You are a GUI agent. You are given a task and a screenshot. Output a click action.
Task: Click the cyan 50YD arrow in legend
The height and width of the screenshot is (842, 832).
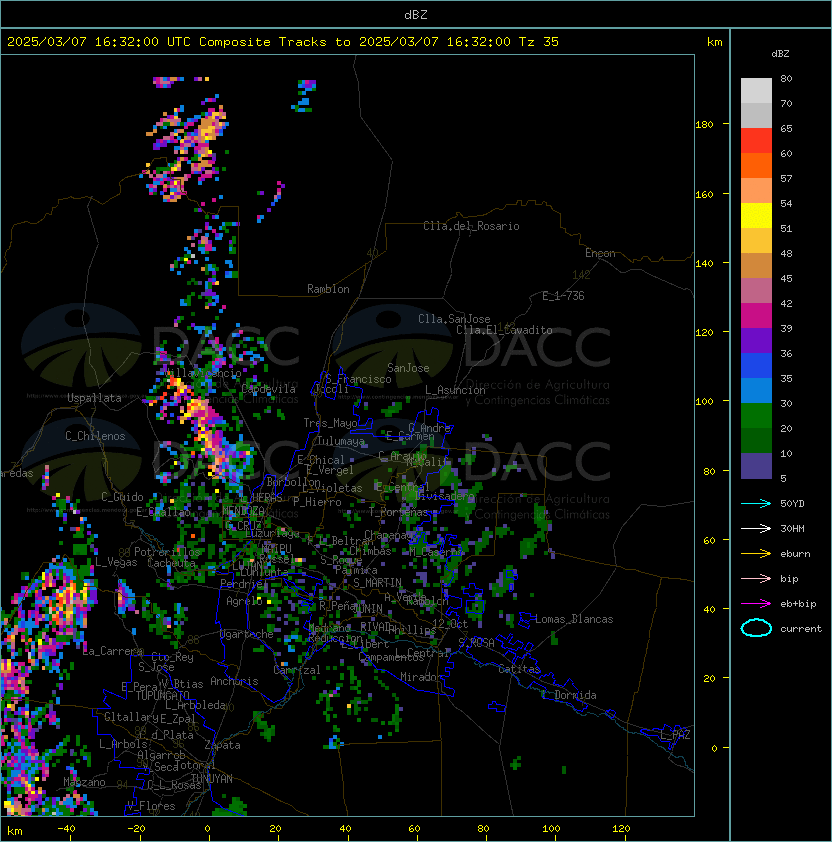tap(756, 504)
